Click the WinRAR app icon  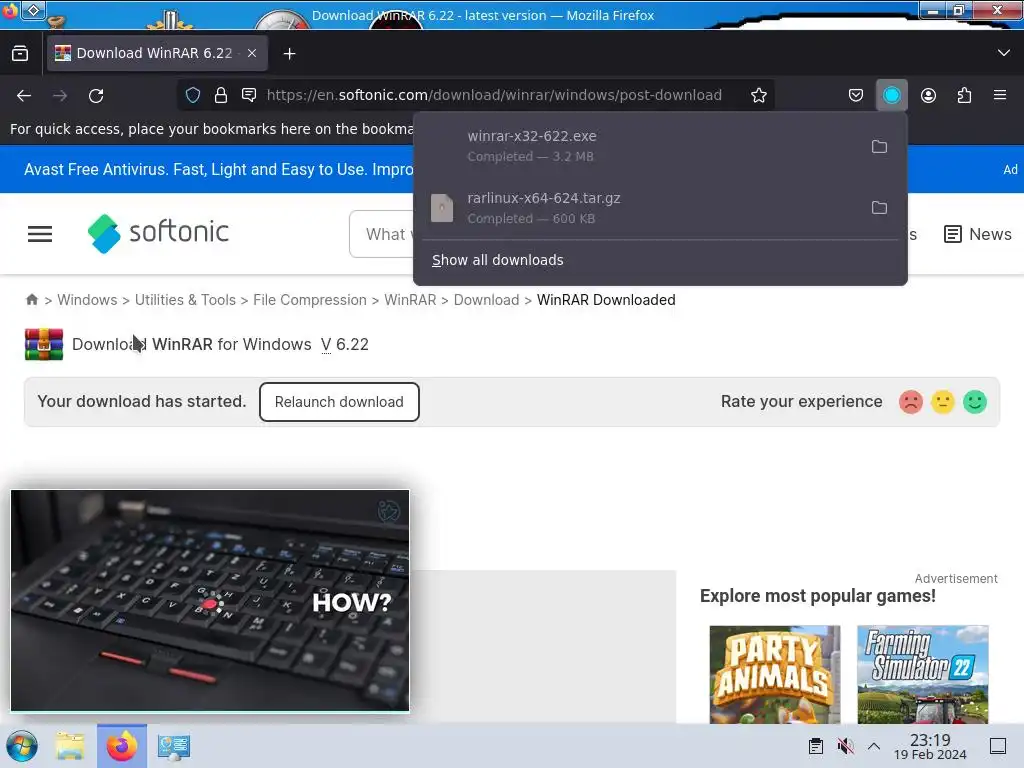tap(44, 344)
